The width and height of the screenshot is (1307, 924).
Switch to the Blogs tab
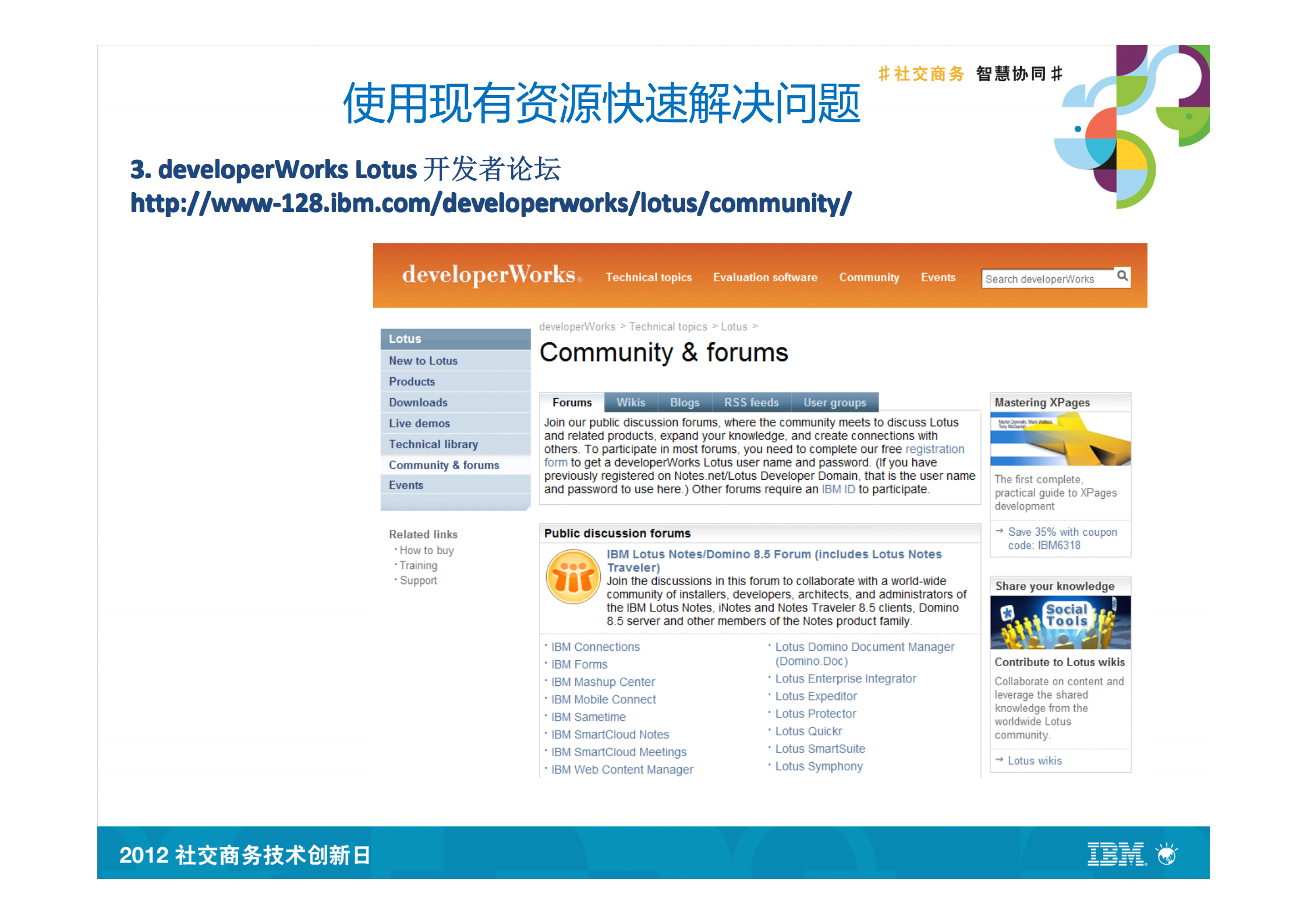point(684,402)
